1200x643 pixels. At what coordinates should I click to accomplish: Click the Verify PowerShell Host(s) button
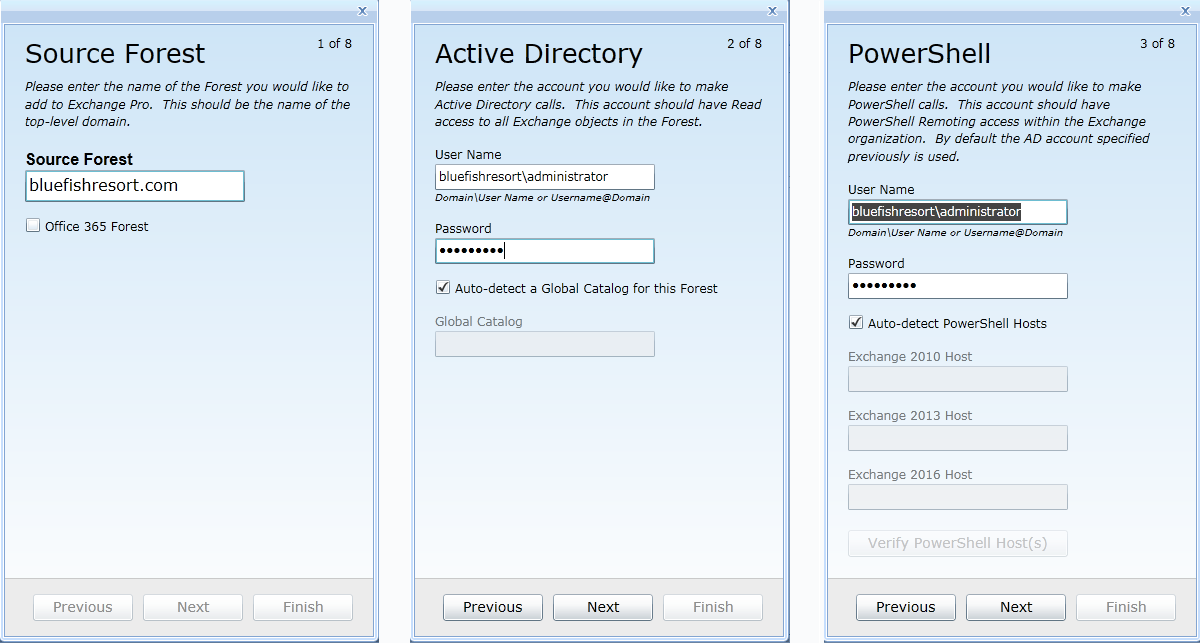pos(958,543)
